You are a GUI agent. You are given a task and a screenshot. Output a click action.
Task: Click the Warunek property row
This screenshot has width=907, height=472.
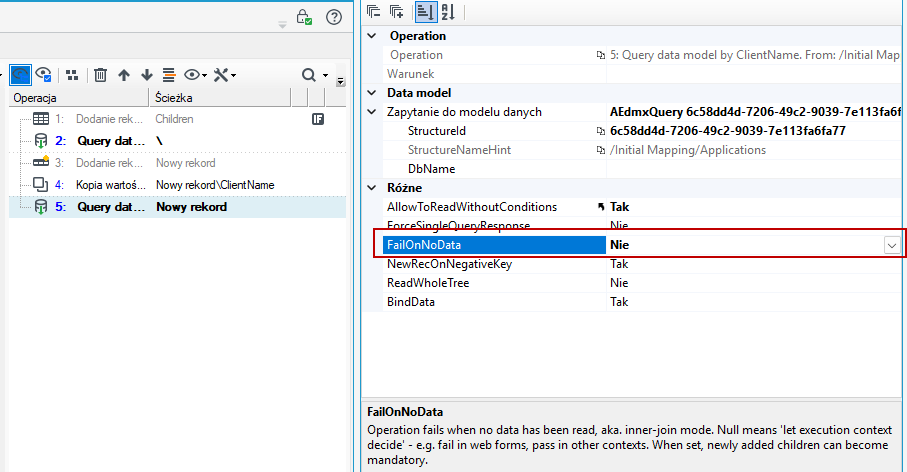(x=642, y=74)
